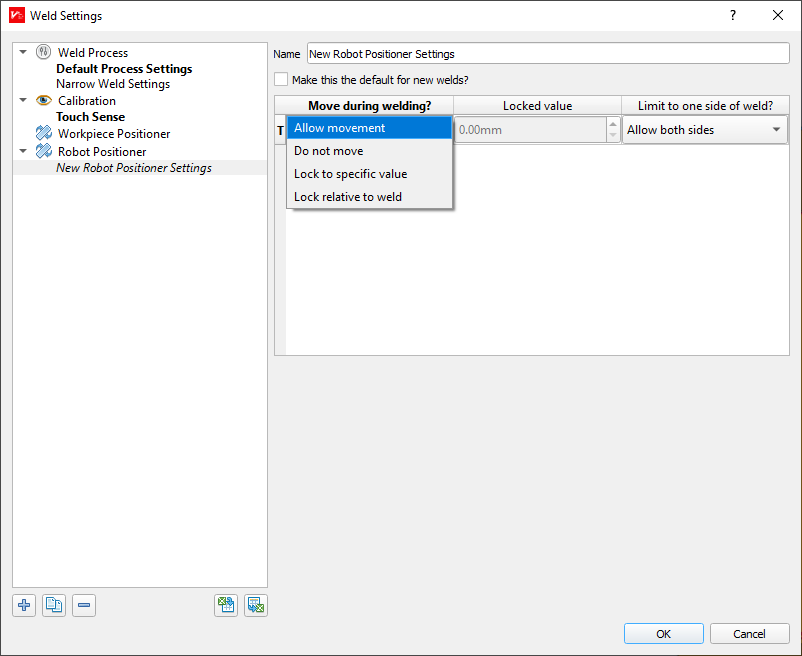Select Robot Positioner tree label

(x=102, y=151)
